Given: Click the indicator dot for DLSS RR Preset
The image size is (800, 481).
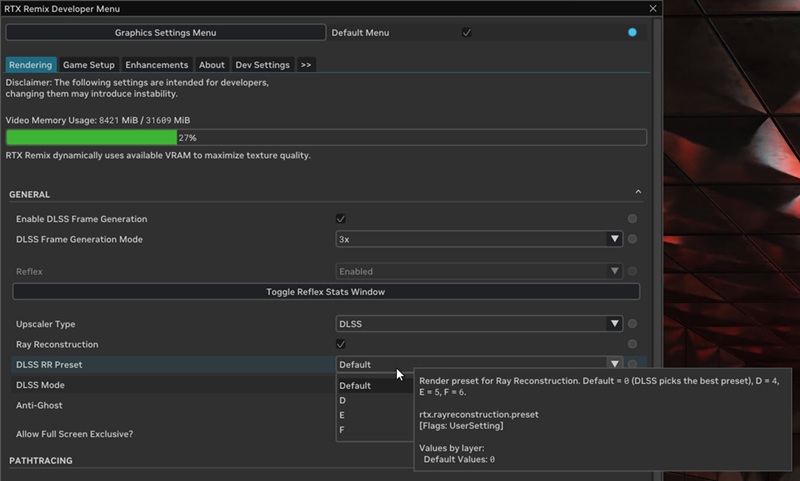Looking at the screenshot, I should coord(632,364).
